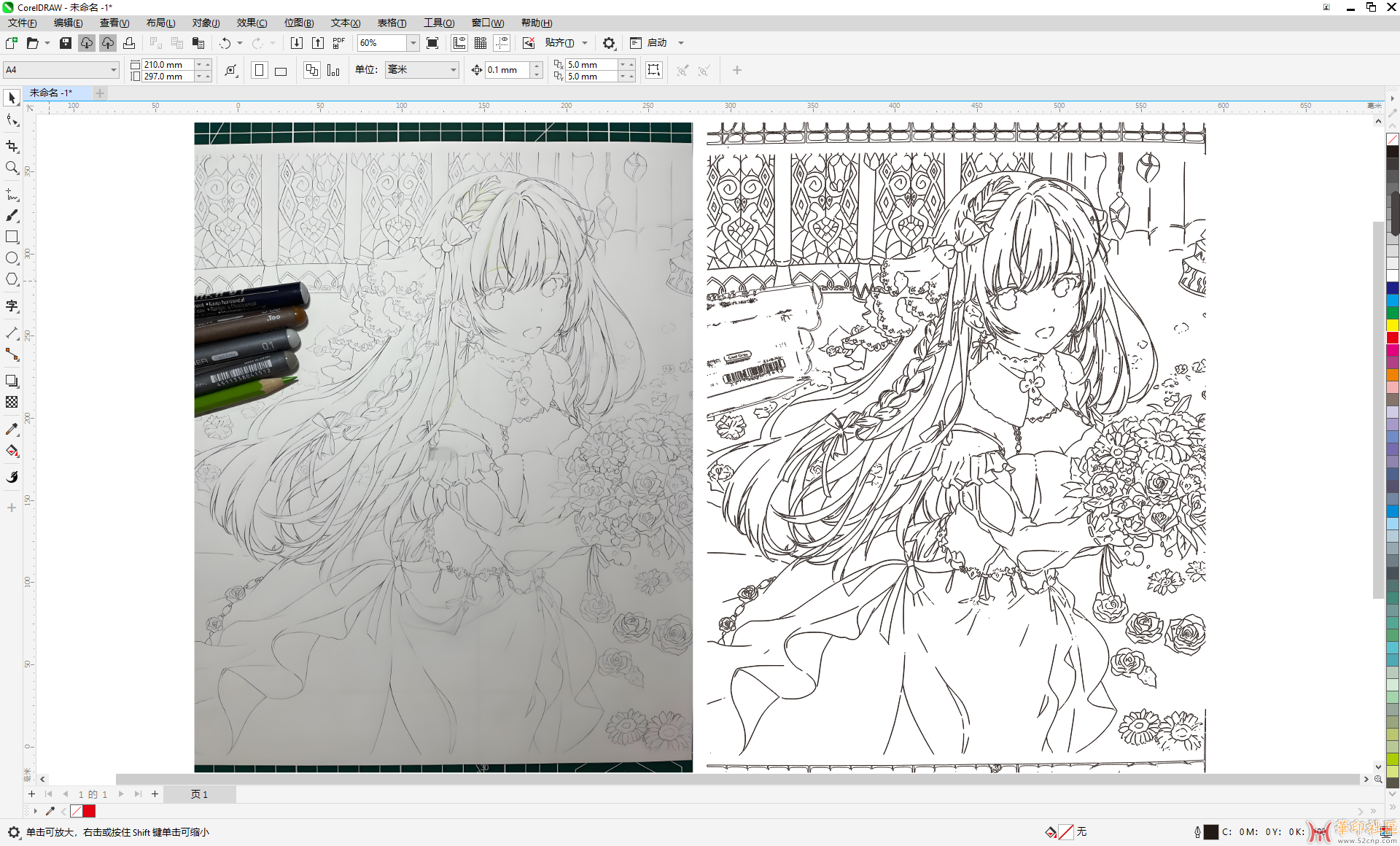The height and width of the screenshot is (846, 1400).
Task: Set page to Portrait orientation
Action: point(259,70)
